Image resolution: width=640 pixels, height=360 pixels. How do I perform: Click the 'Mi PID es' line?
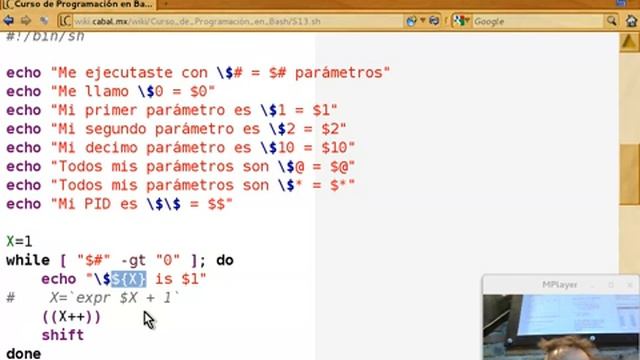(119, 204)
